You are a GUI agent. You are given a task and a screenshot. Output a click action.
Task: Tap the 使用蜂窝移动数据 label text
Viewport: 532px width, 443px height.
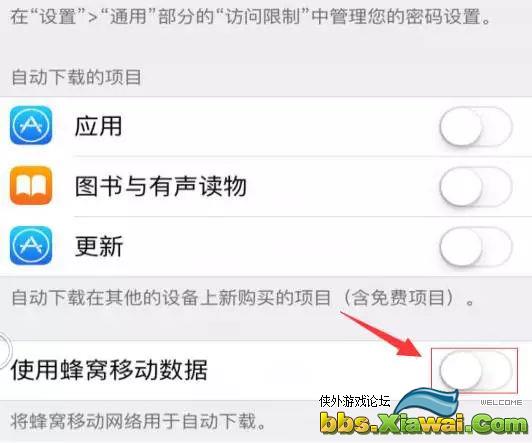(109, 369)
